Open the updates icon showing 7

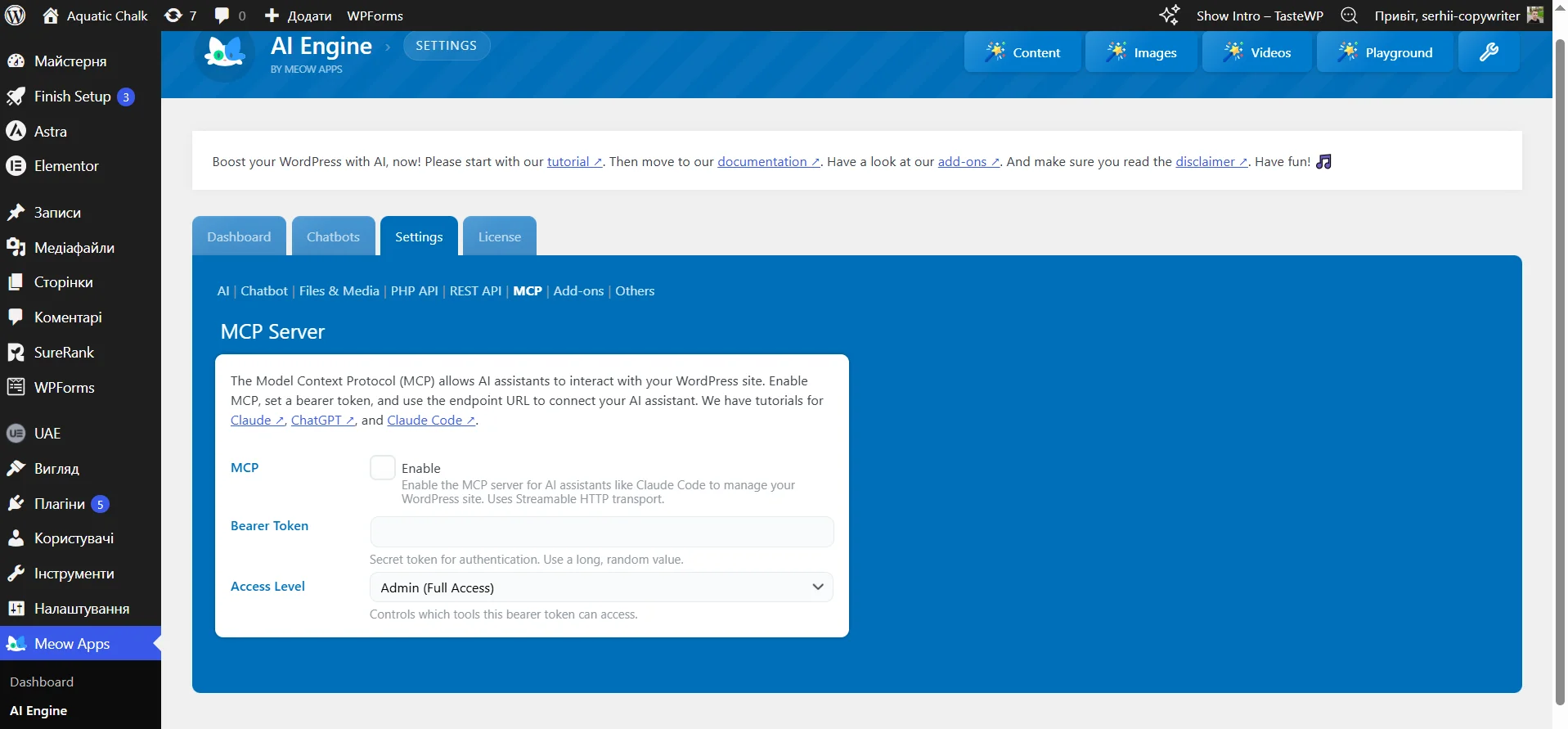(x=180, y=16)
